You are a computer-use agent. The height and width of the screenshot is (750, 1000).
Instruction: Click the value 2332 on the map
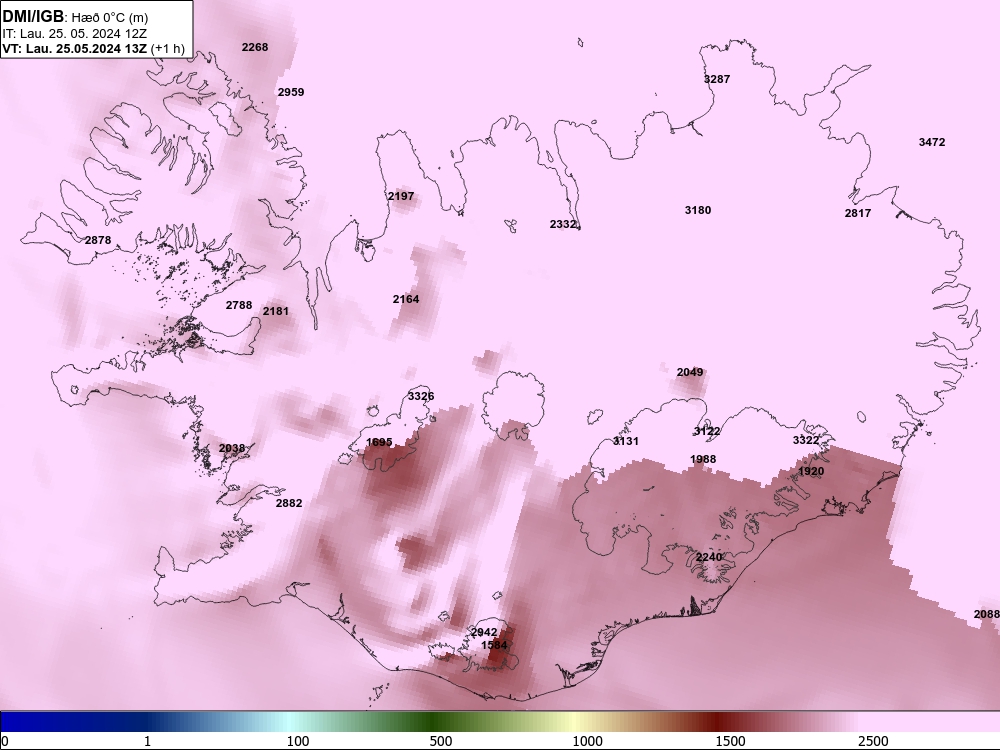(562, 224)
